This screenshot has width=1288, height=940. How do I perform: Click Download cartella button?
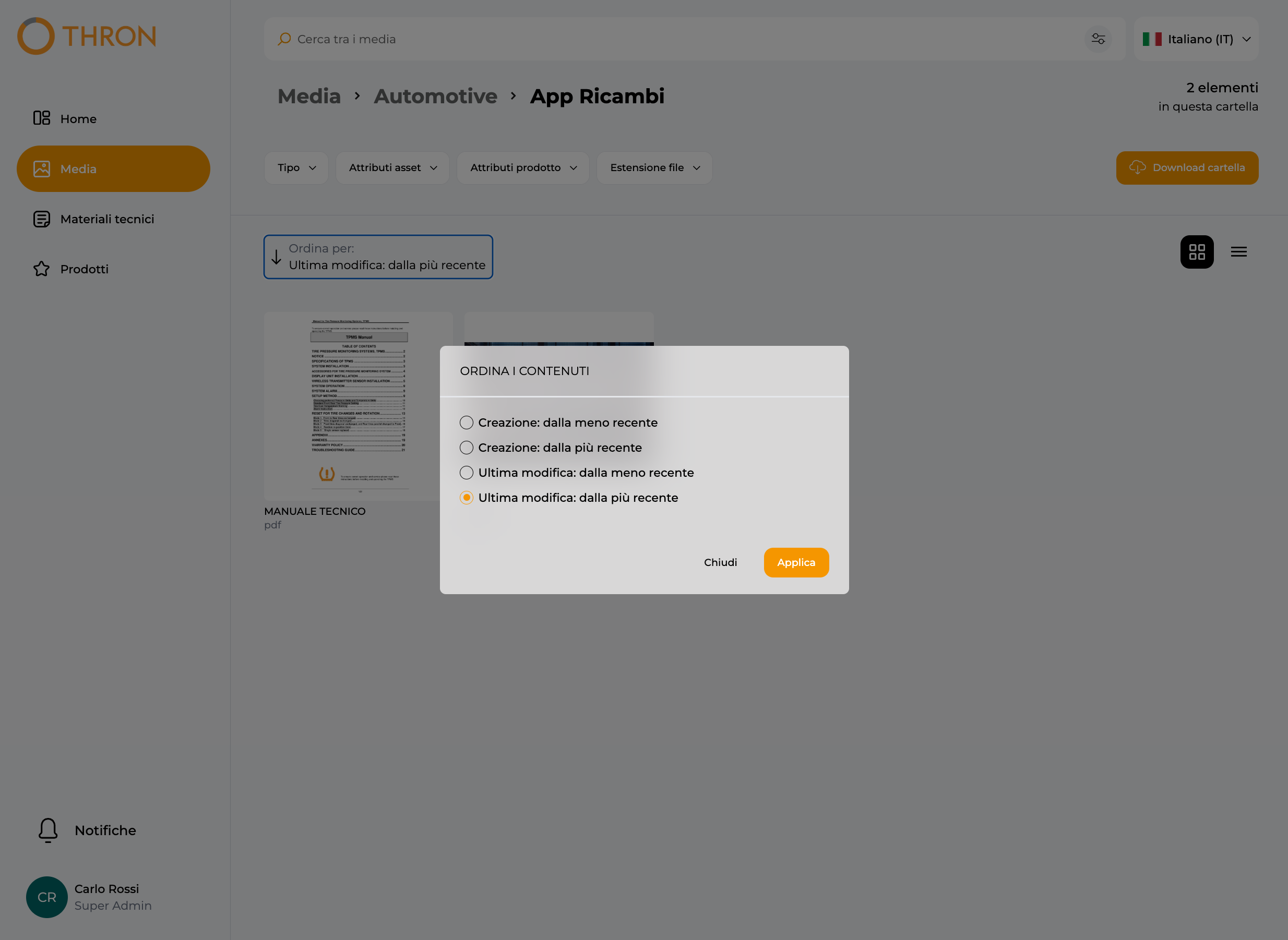pos(1187,168)
